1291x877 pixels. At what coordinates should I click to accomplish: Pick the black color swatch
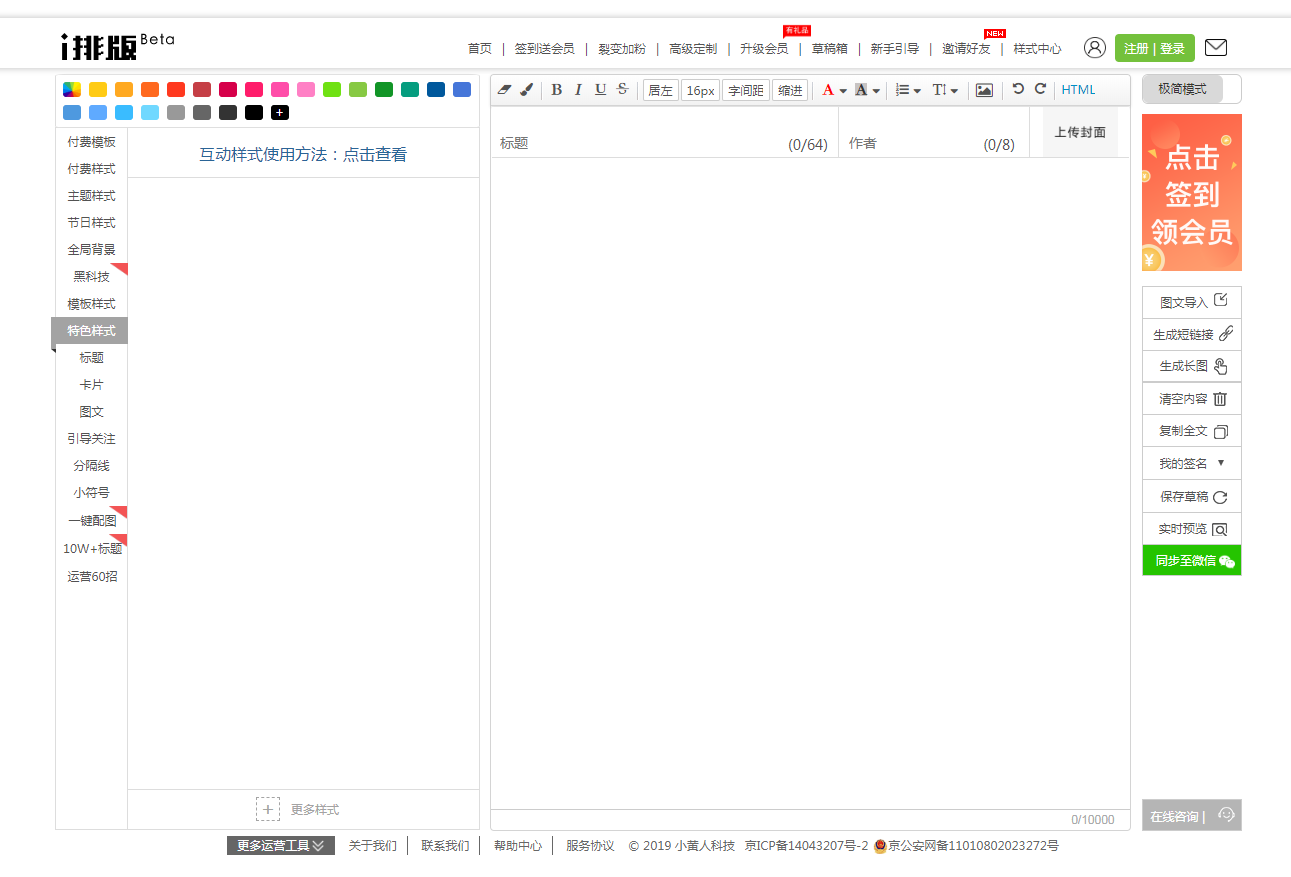pos(254,113)
